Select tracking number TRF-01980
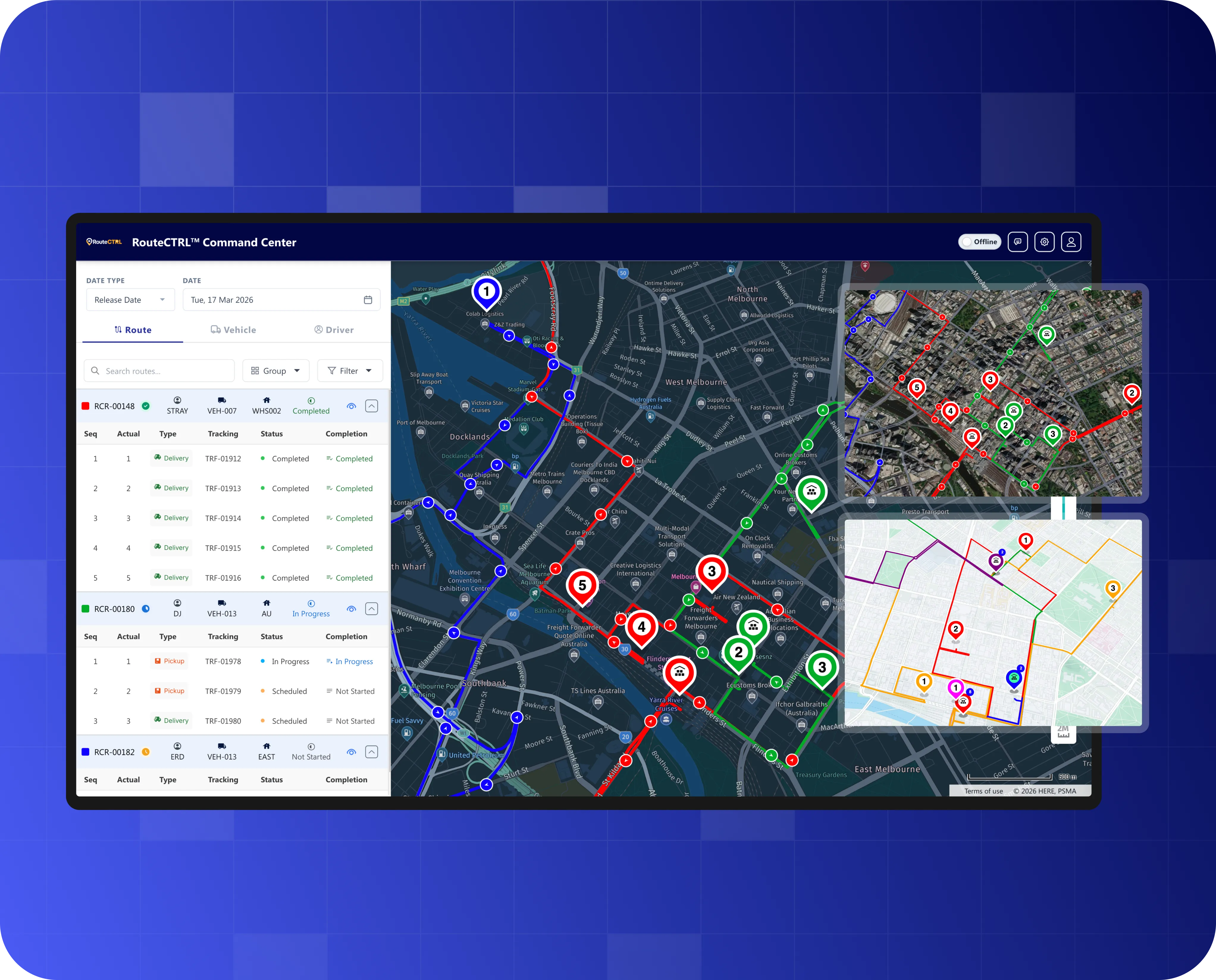 (x=223, y=721)
